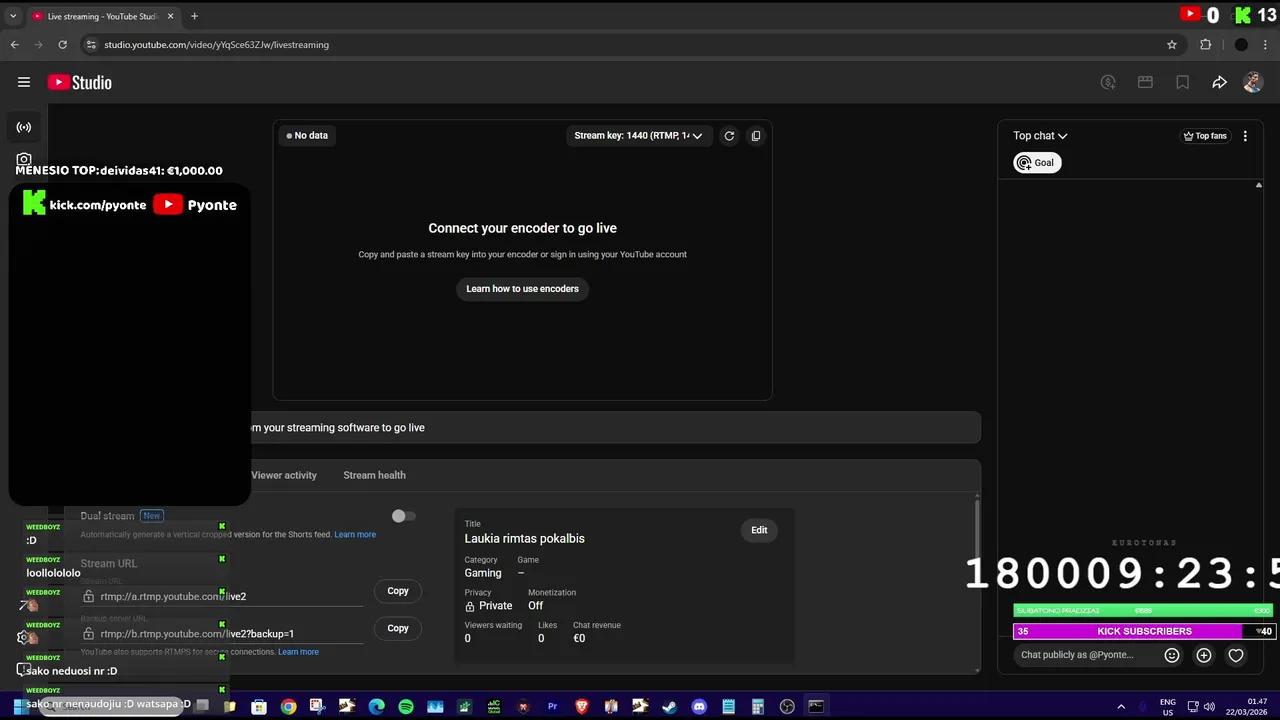Screen dimensions: 1280x720
Task: Click the Monetization Off value
Action: (535, 606)
